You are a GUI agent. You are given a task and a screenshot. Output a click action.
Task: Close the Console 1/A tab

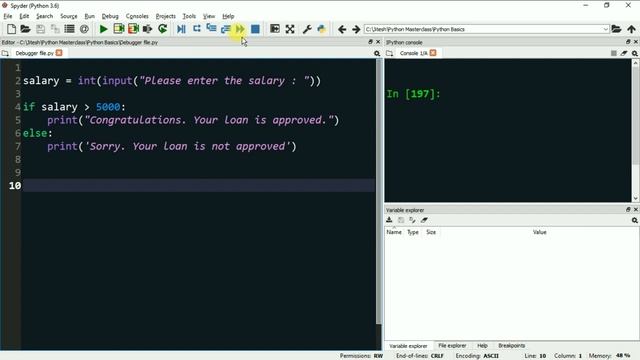tap(433, 53)
